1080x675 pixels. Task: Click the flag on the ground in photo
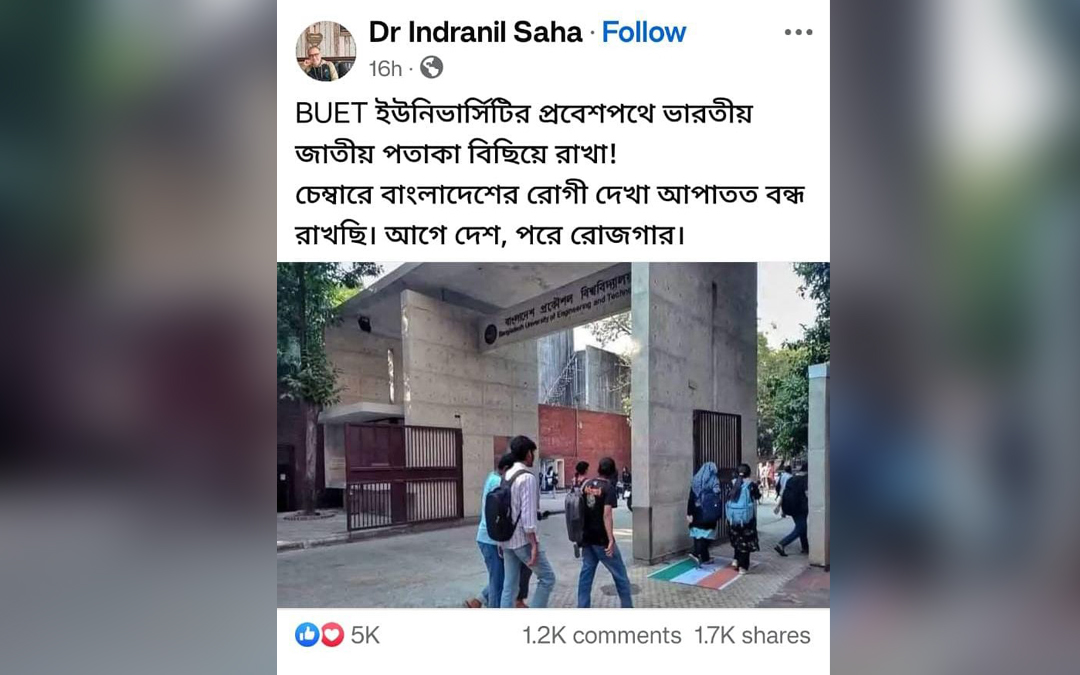[694, 573]
